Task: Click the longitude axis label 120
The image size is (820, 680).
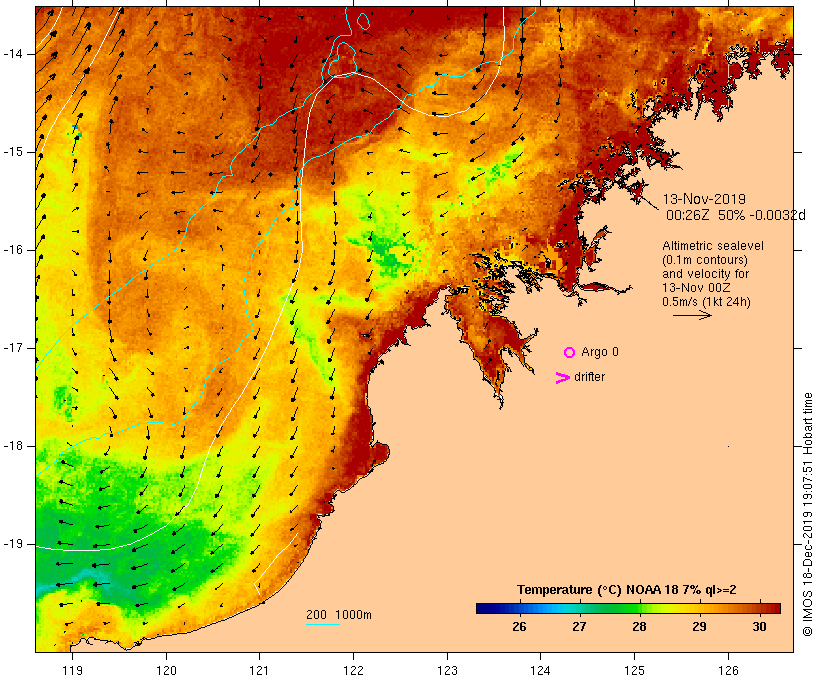Action: (166, 670)
